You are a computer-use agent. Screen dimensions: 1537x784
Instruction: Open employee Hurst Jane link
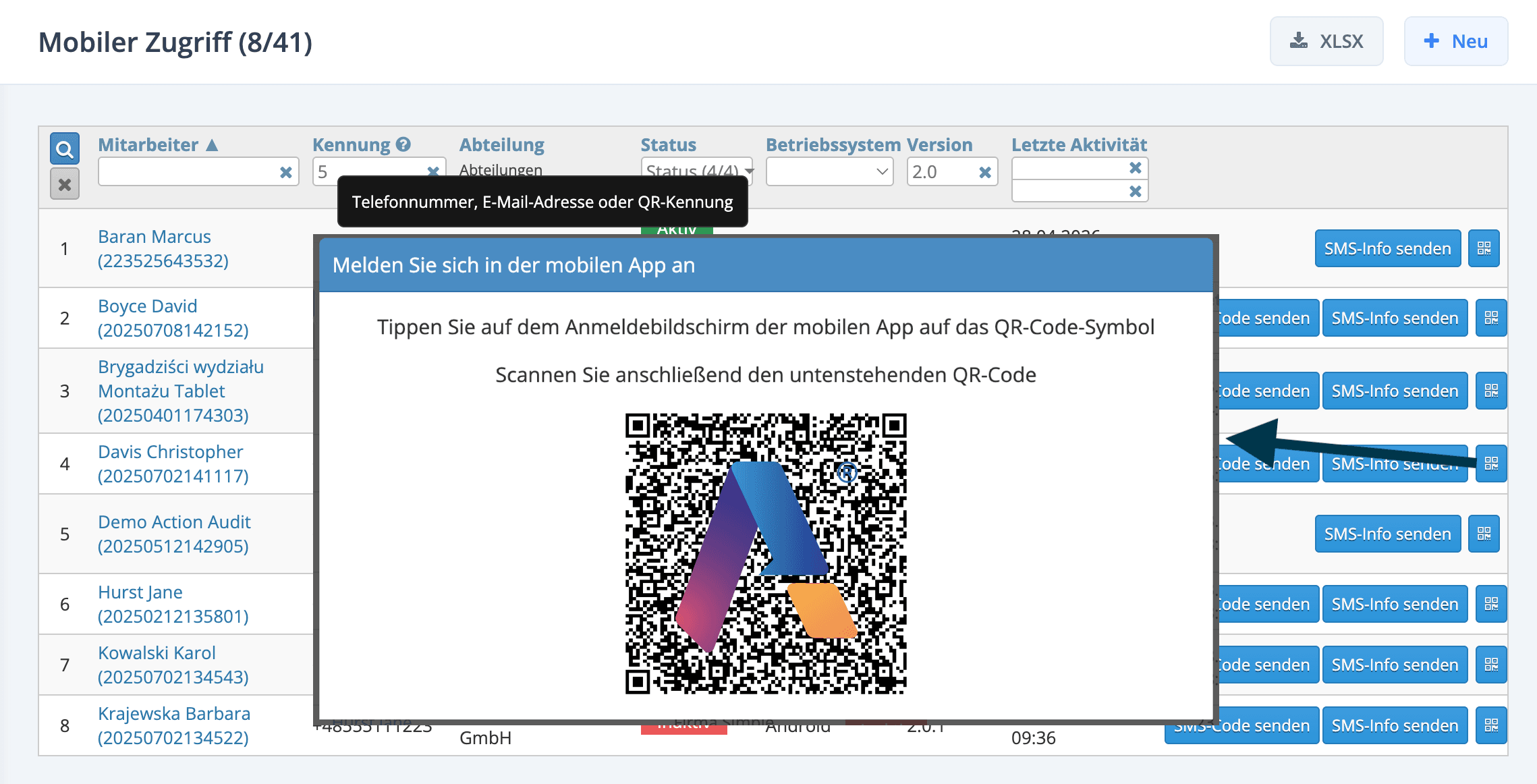click(x=173, y=604)
